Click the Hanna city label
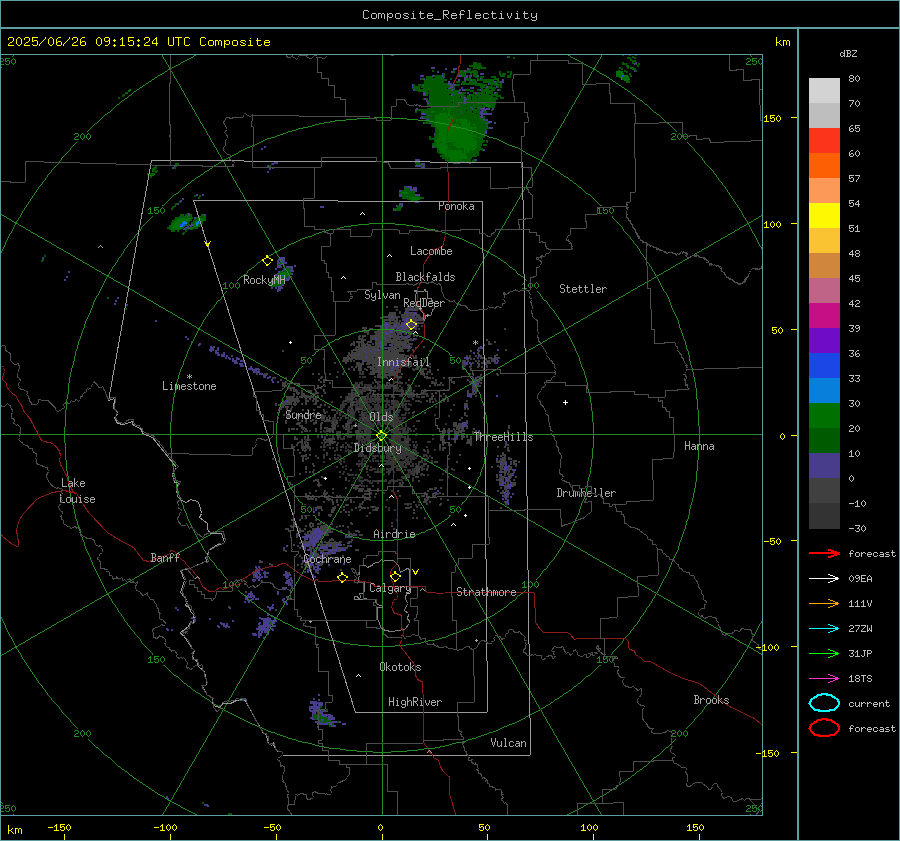 click(699, 446)
